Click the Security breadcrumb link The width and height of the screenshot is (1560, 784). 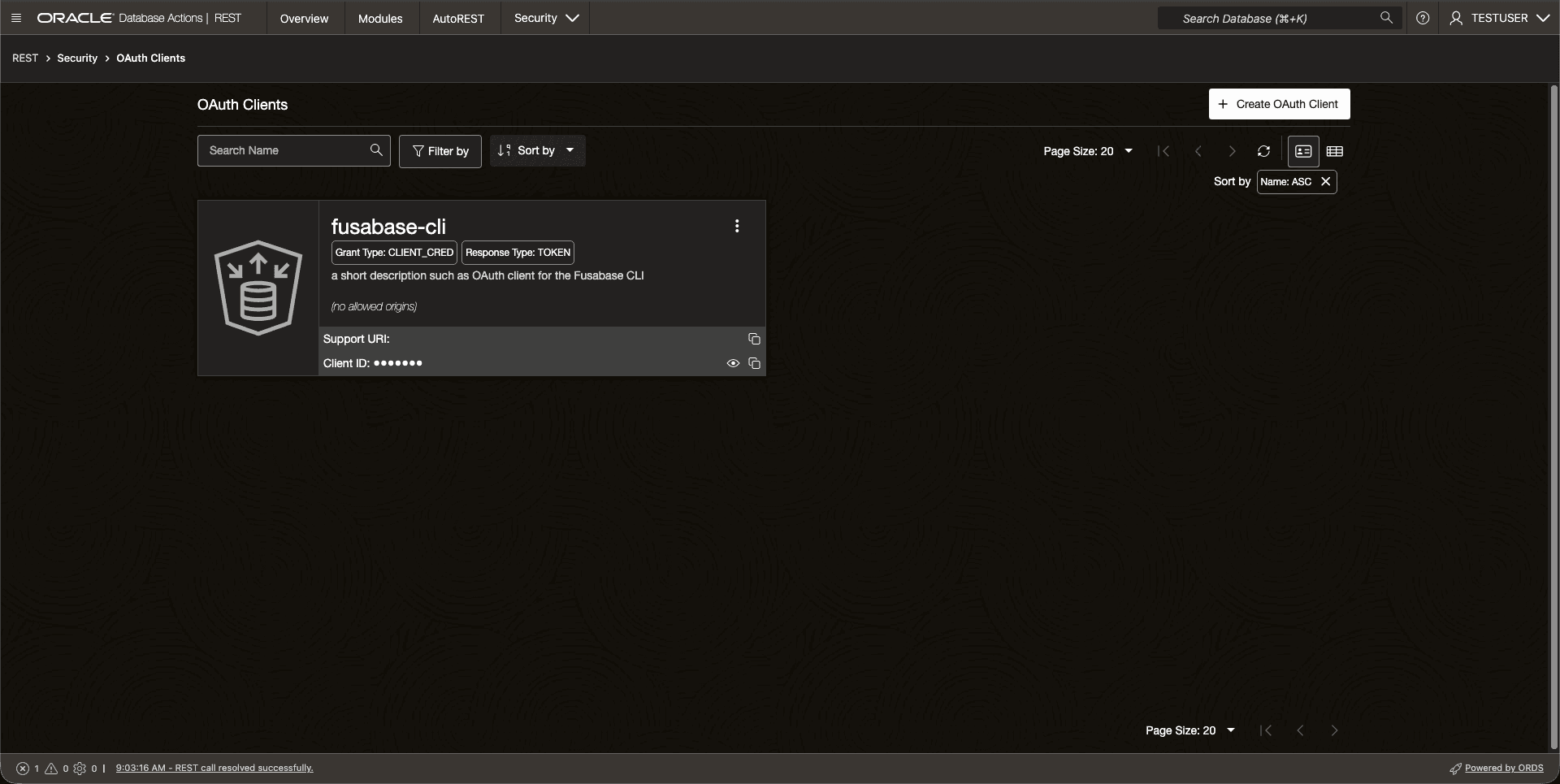click(77, 58)
